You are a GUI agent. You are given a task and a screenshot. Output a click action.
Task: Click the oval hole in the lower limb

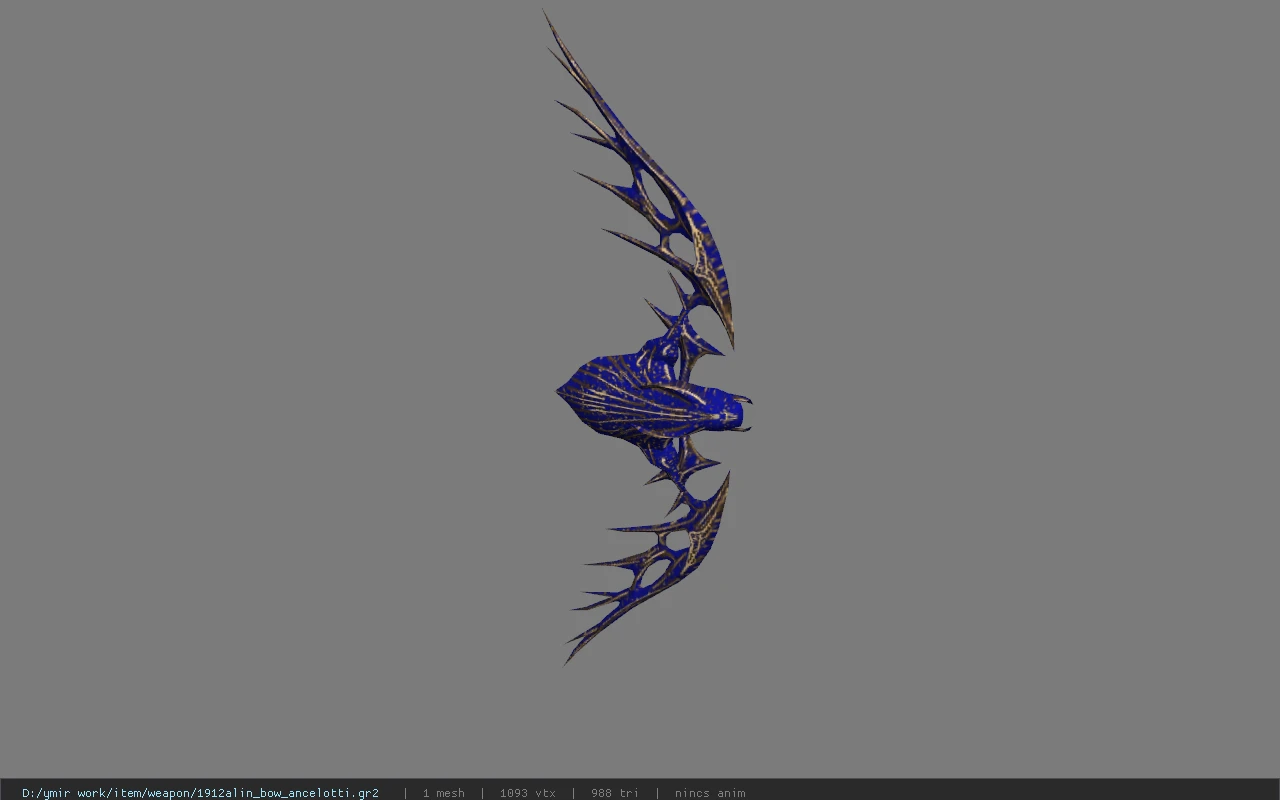[x=678, y=541]
